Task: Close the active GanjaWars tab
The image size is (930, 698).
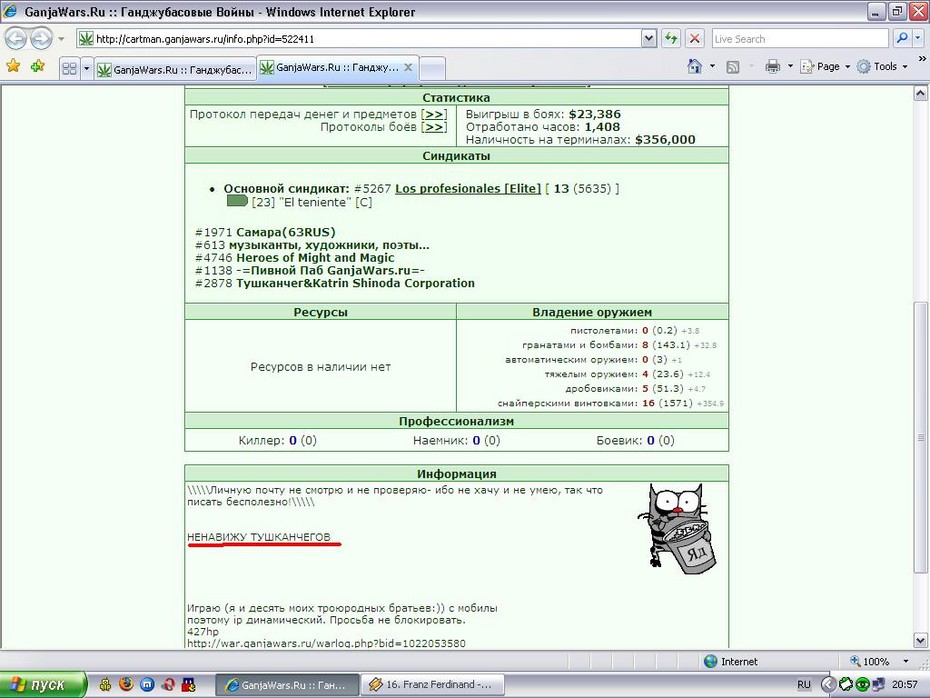Action: (x=408, y=68)
